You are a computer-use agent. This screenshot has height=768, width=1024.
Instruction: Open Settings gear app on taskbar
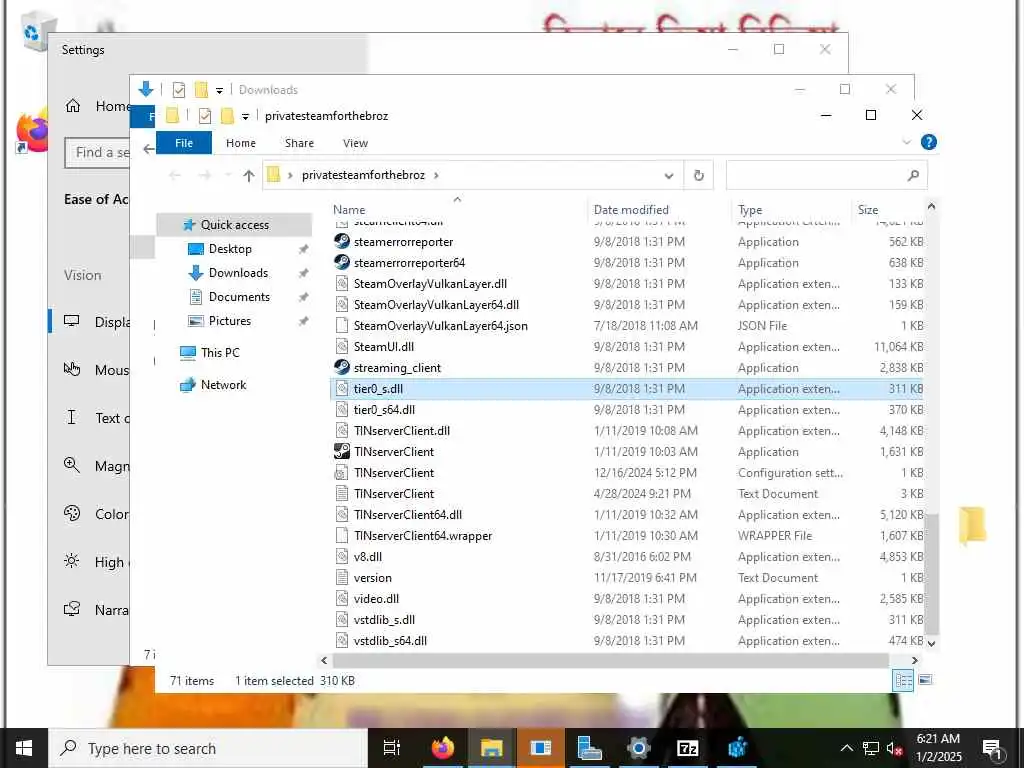[x=638, y=748]
